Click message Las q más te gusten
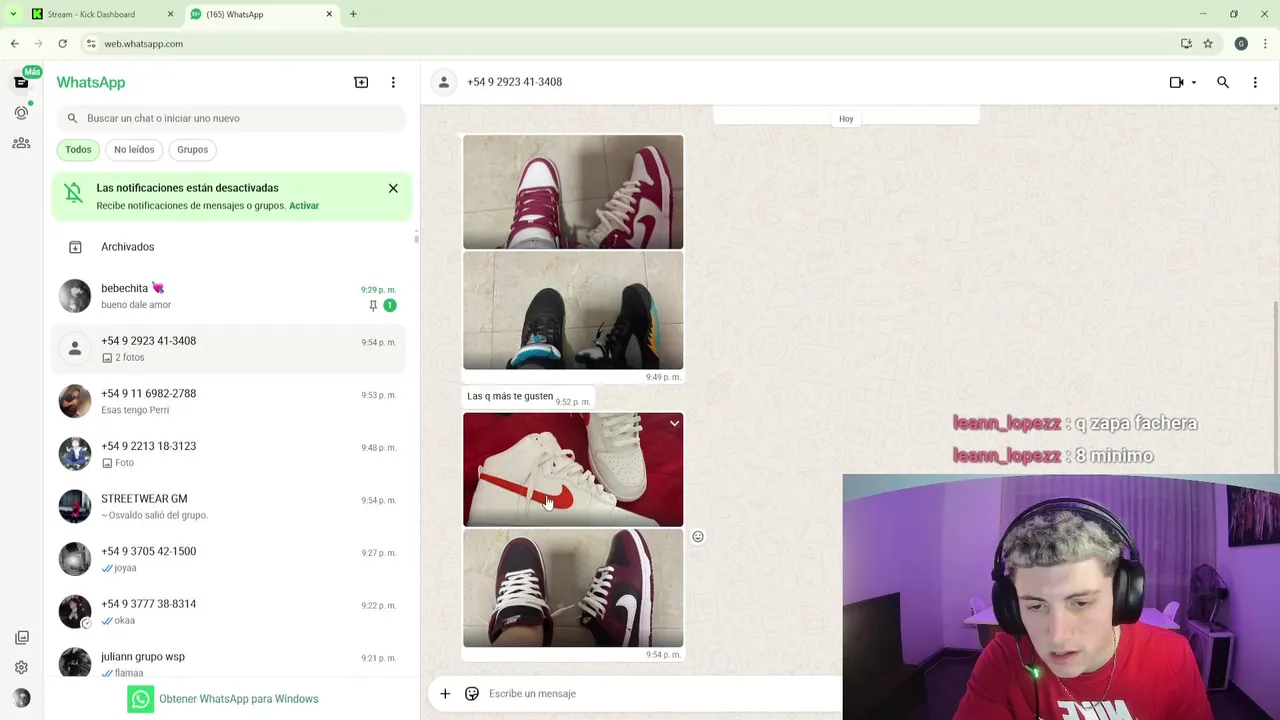This screenshot has height=720, width=1280. [510, 396]
